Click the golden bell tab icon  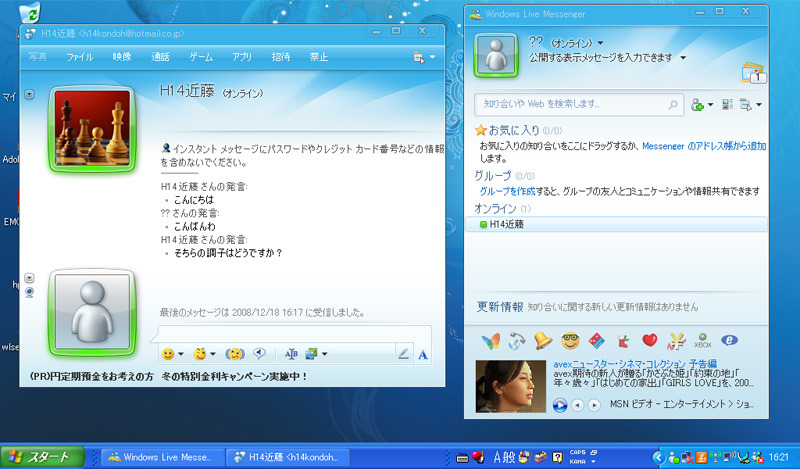click(x=543, y=341)
